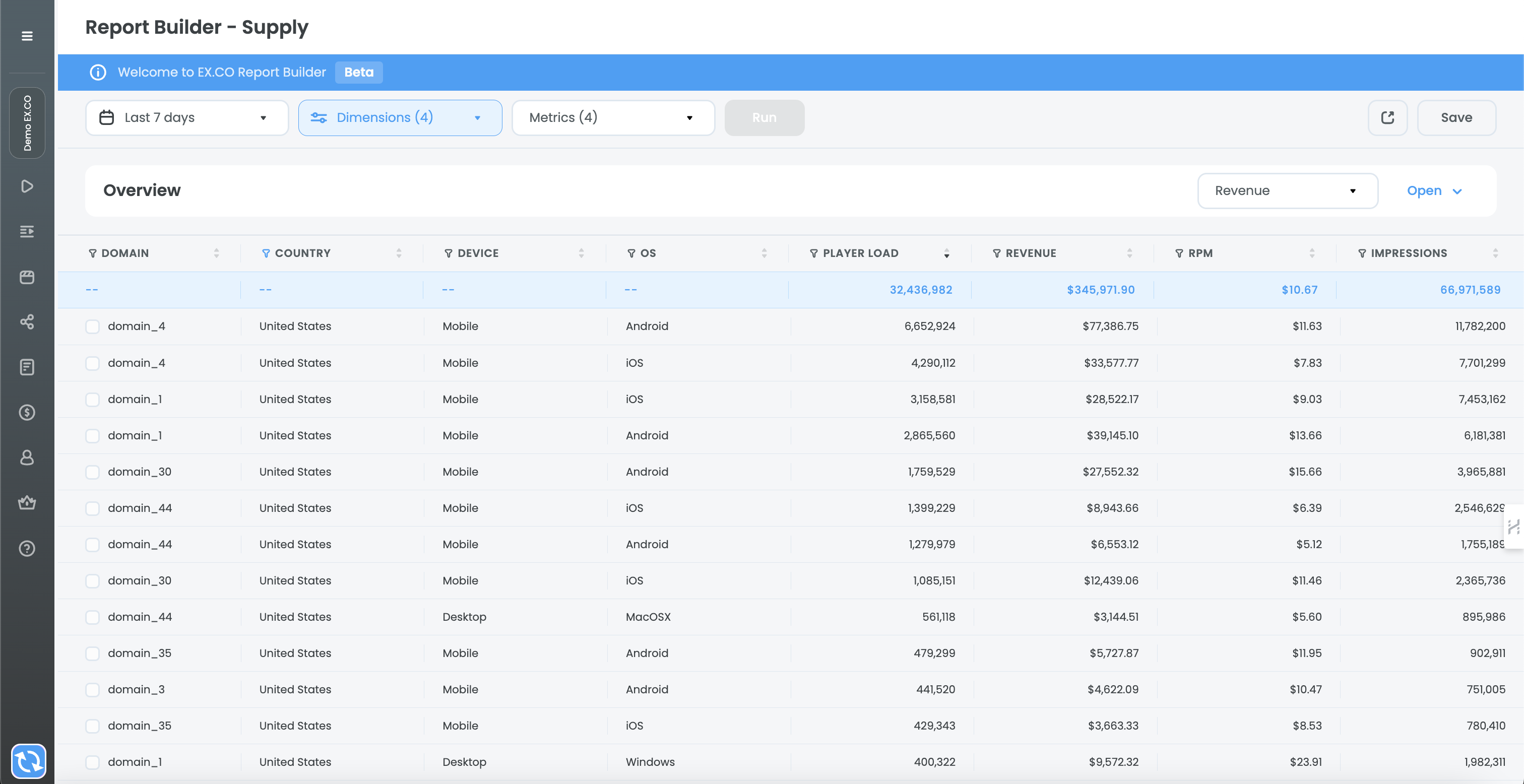Click the Device column header
Viewport: 1524px width, 784px height.
click(478, 253)
